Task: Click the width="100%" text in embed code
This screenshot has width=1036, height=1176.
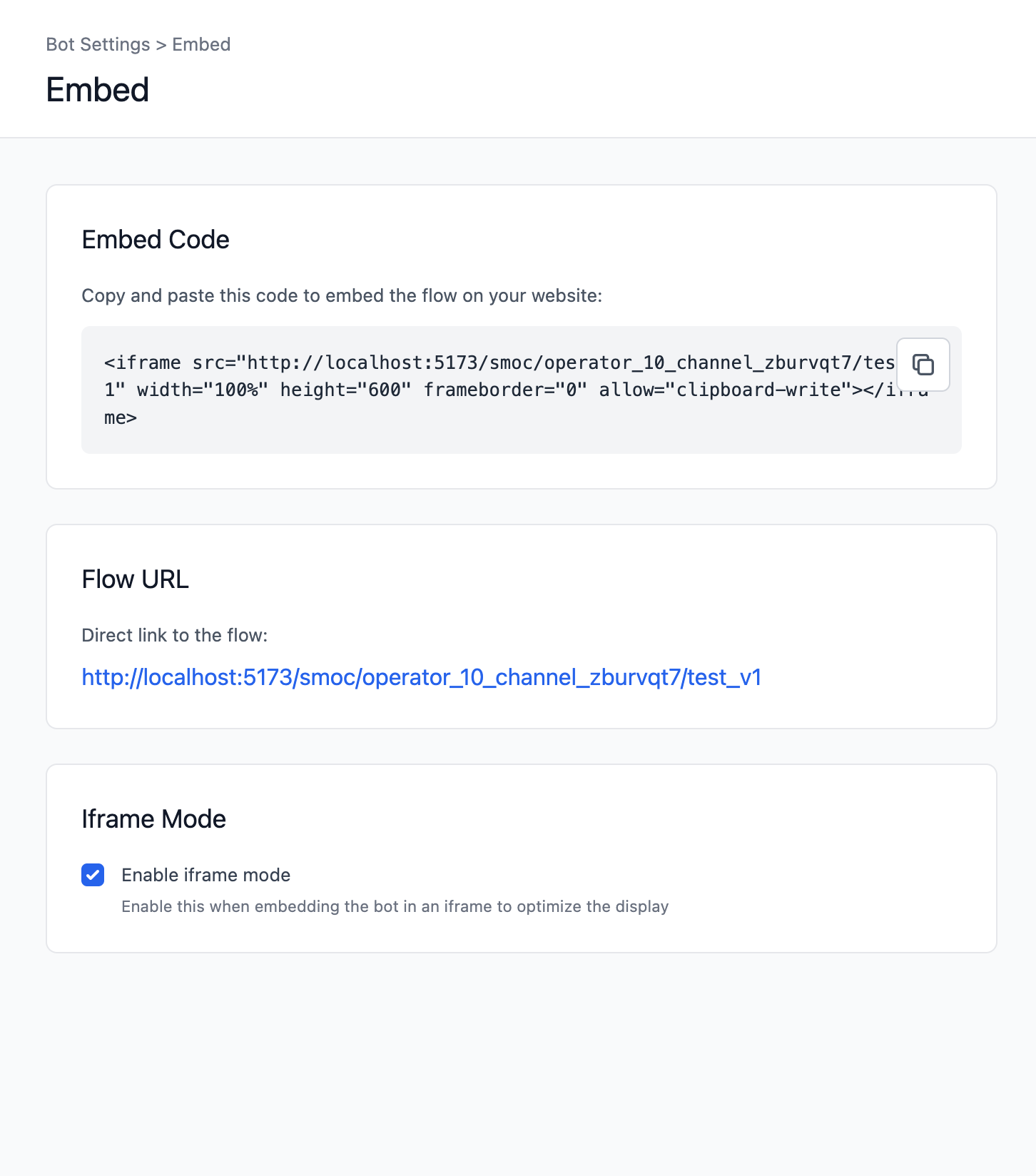Action: point(203,390)
